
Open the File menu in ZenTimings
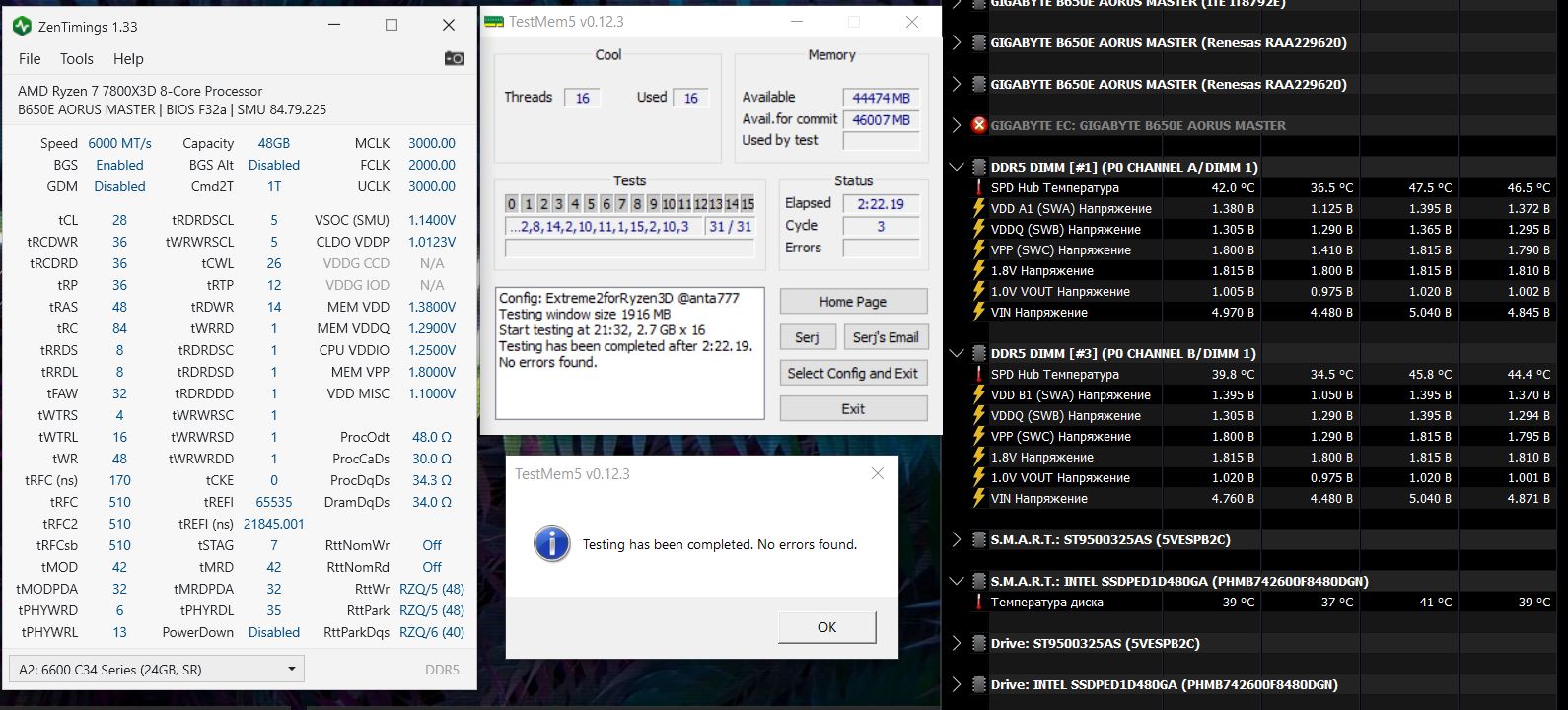coord(30,59)
